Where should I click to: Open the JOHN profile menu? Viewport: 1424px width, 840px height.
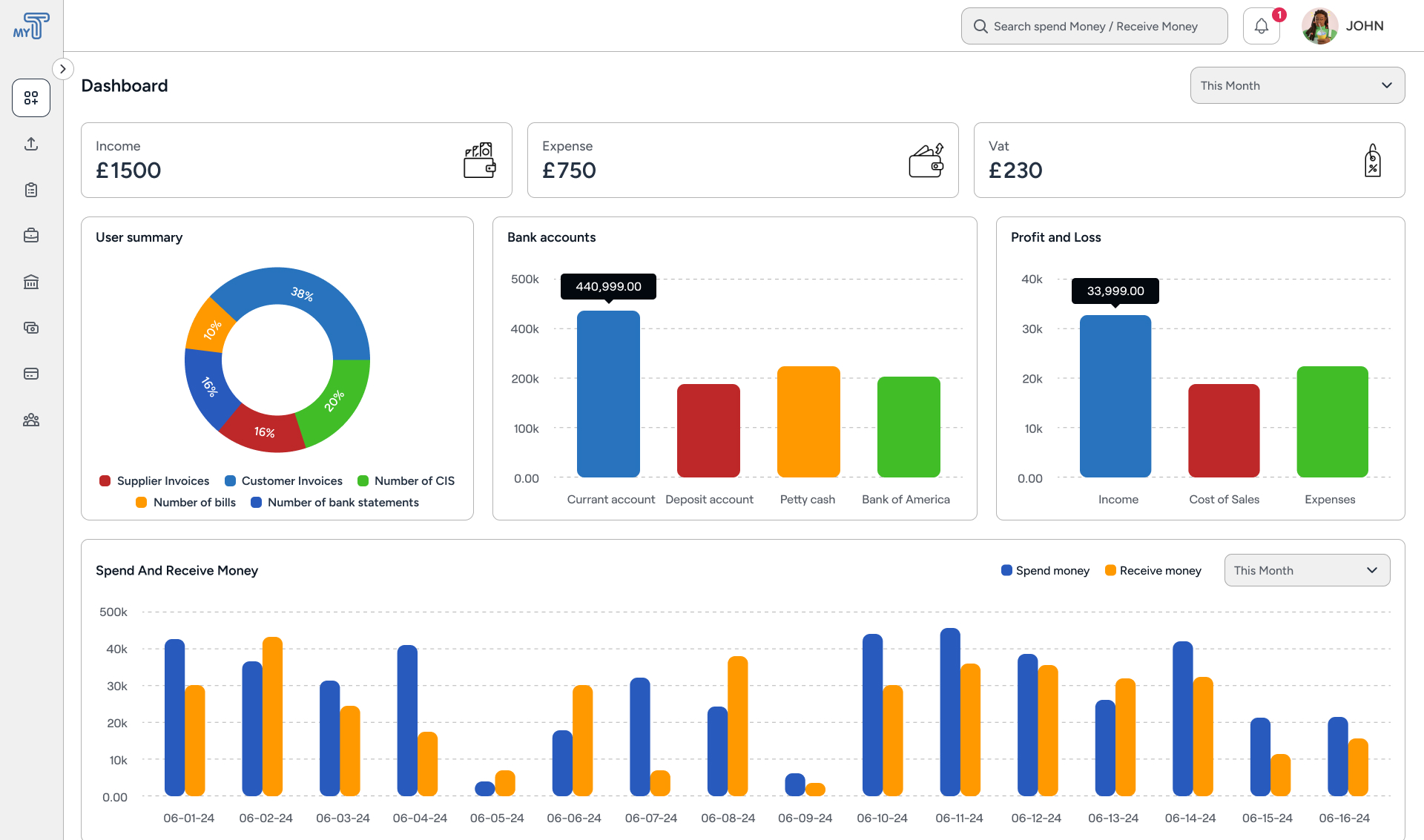click(1343, 27)
